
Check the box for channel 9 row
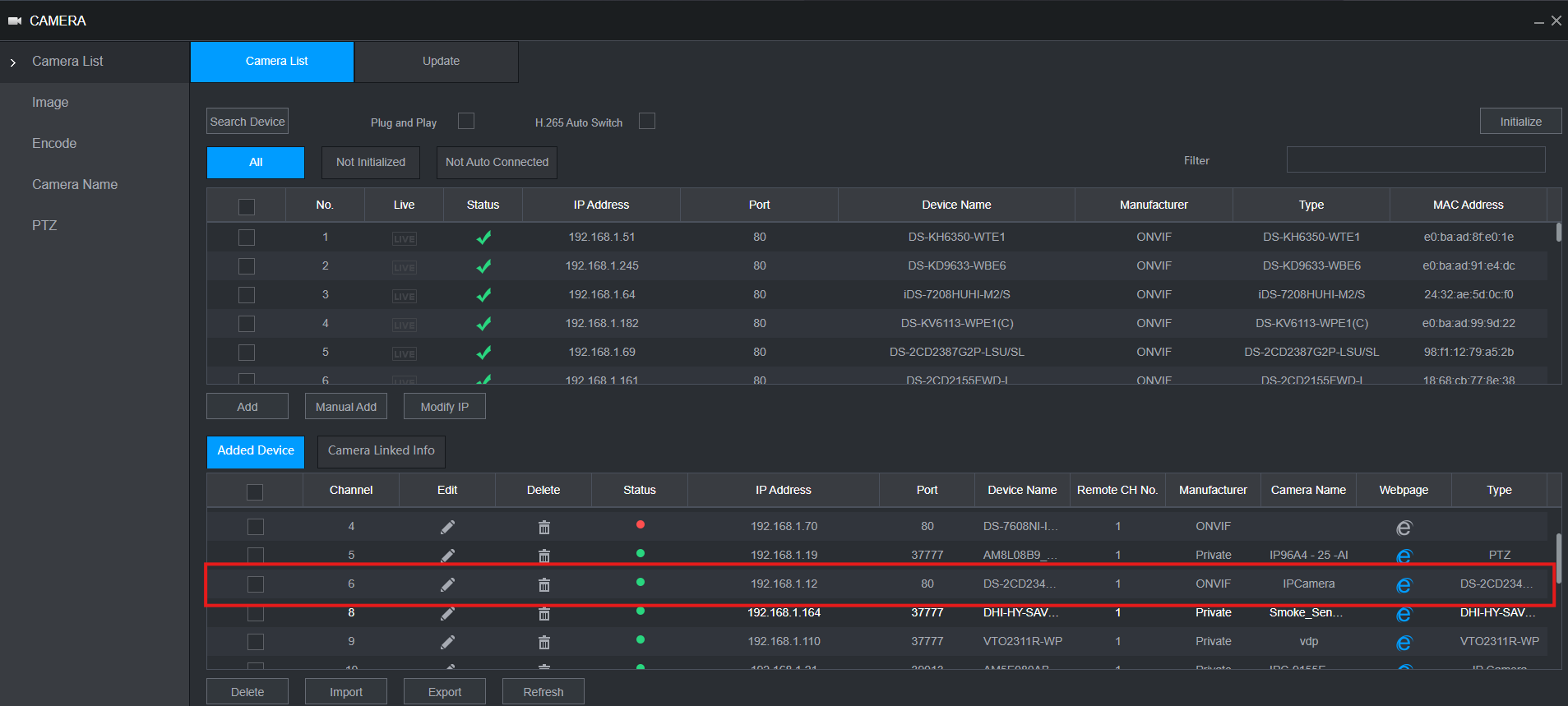[256, 642]
